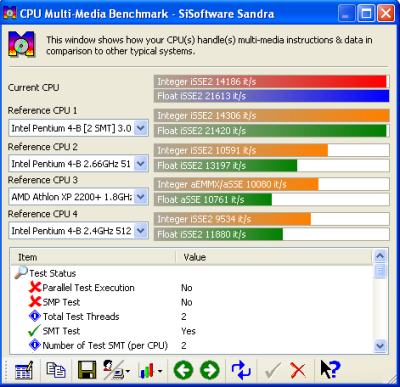Select the Intel Pentium 4-B 2.66GHz combo box
400x387 pixels.
click(78, 164)
